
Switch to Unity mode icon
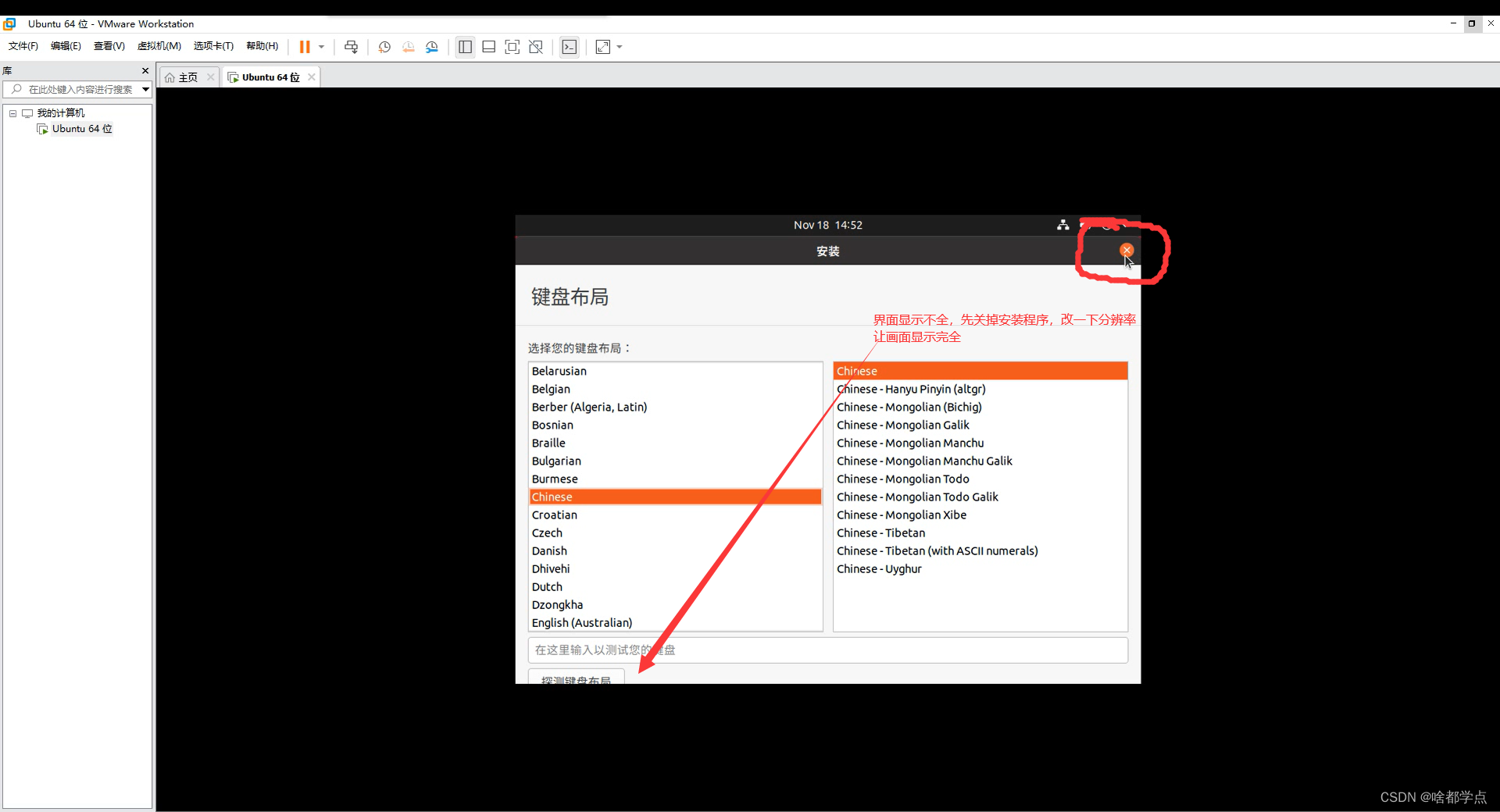536,47
